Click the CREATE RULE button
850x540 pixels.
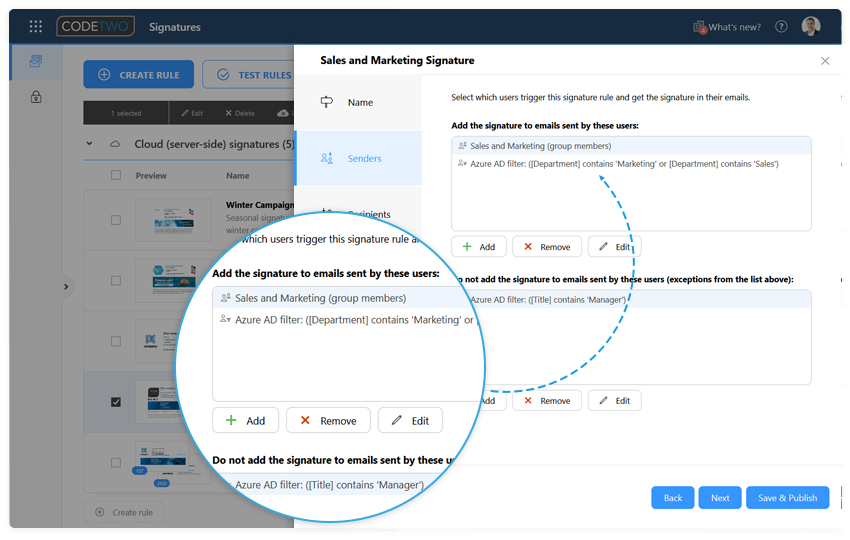tap(139, 75)
